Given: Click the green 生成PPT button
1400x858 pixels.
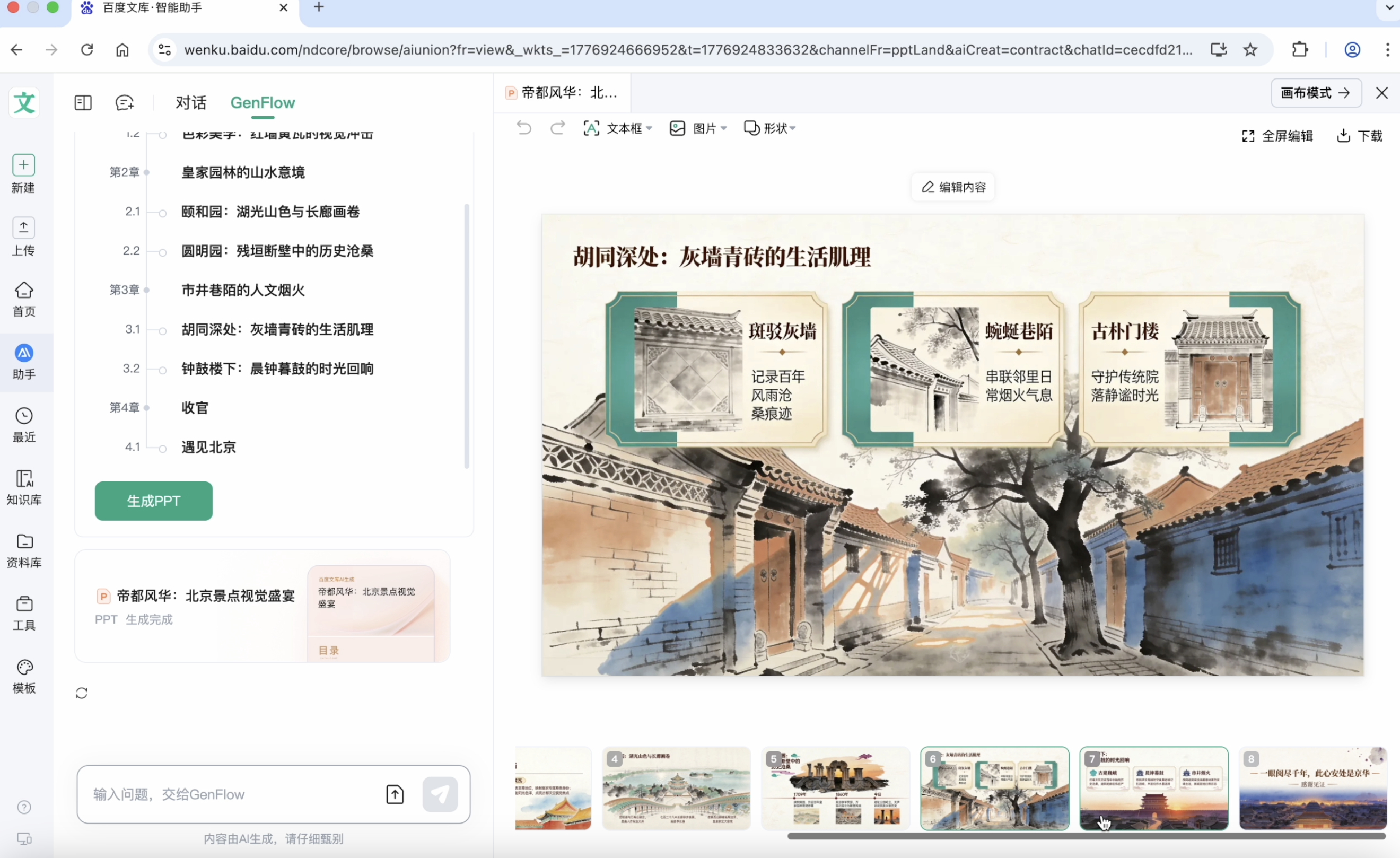Looking at the screenshot, I should tap(153, 501).
